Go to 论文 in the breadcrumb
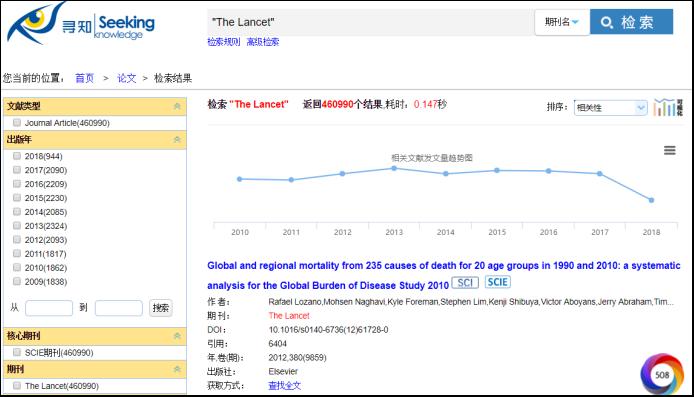Image resolution: width=694 pixels, height=397 pixels. point(127,78)
